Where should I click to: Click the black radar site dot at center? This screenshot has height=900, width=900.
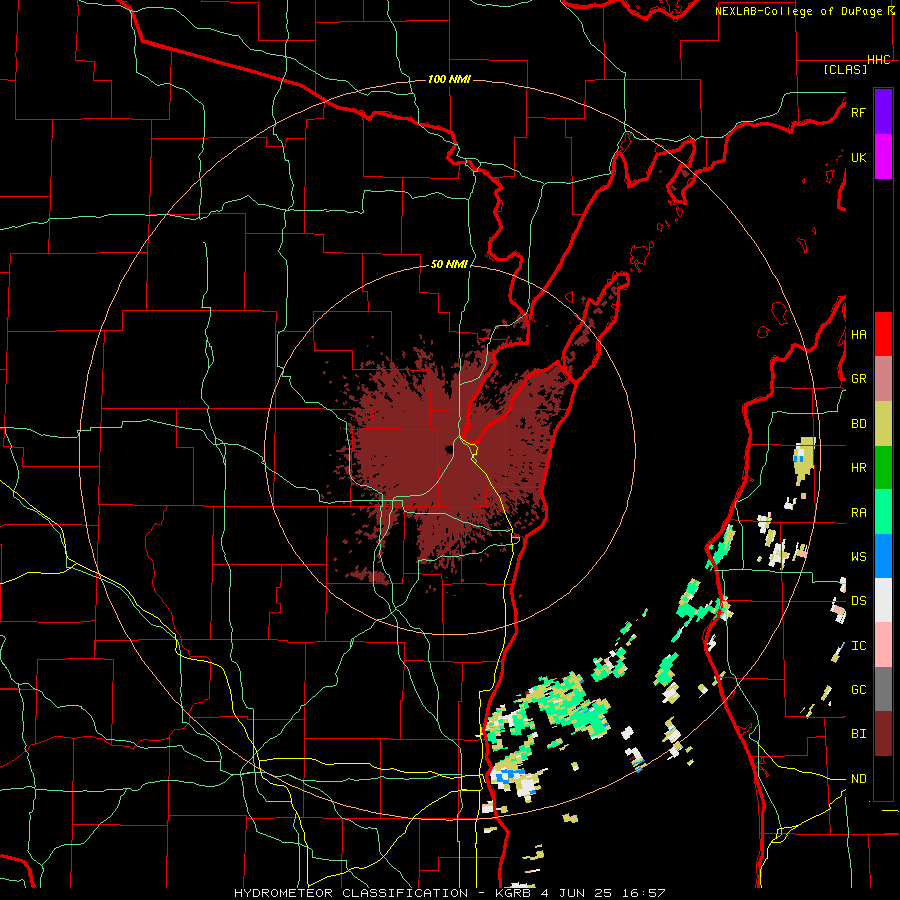point(448,449)
